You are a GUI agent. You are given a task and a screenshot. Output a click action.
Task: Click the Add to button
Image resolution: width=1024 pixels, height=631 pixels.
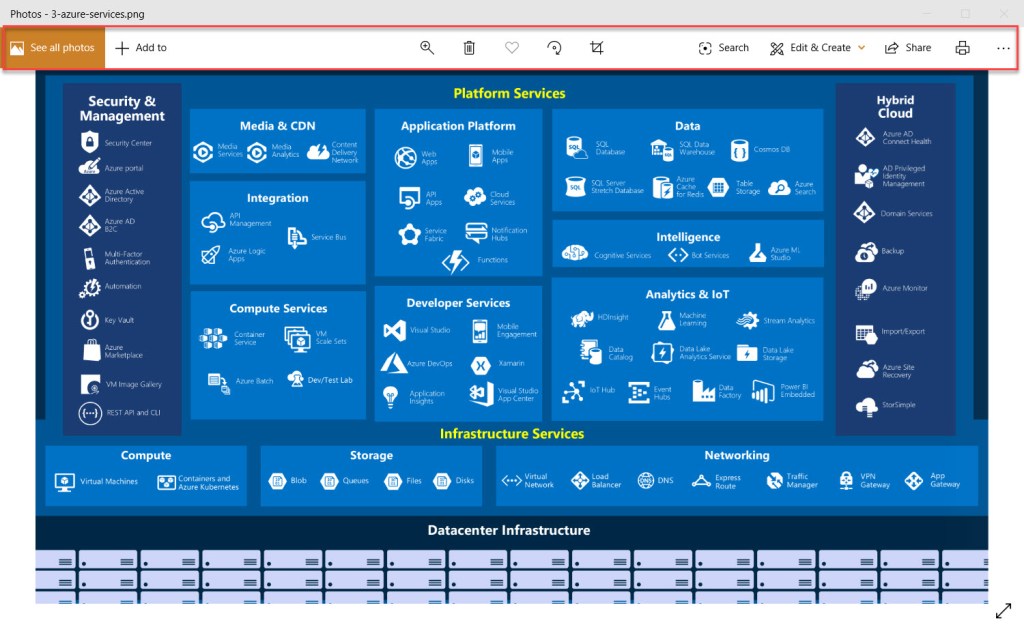141,48
